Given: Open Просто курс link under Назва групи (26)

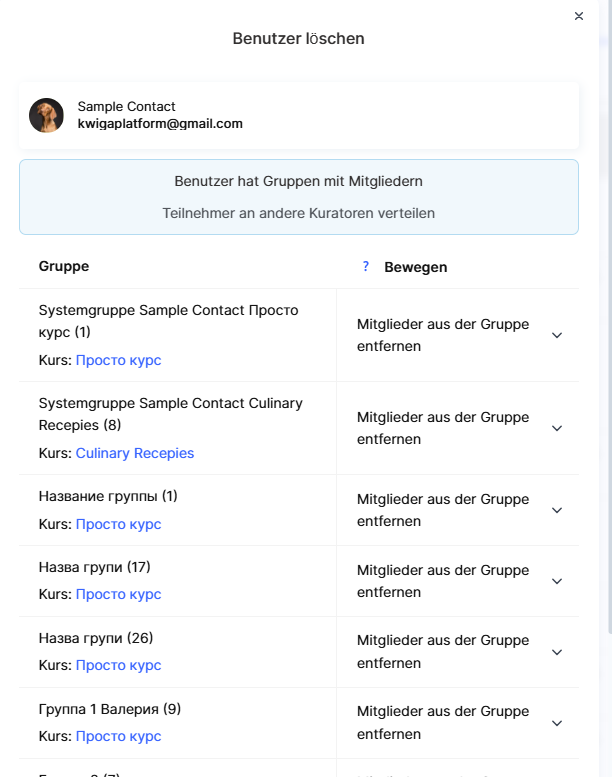Looking at the screenshot, I should (x=118, y=665).
